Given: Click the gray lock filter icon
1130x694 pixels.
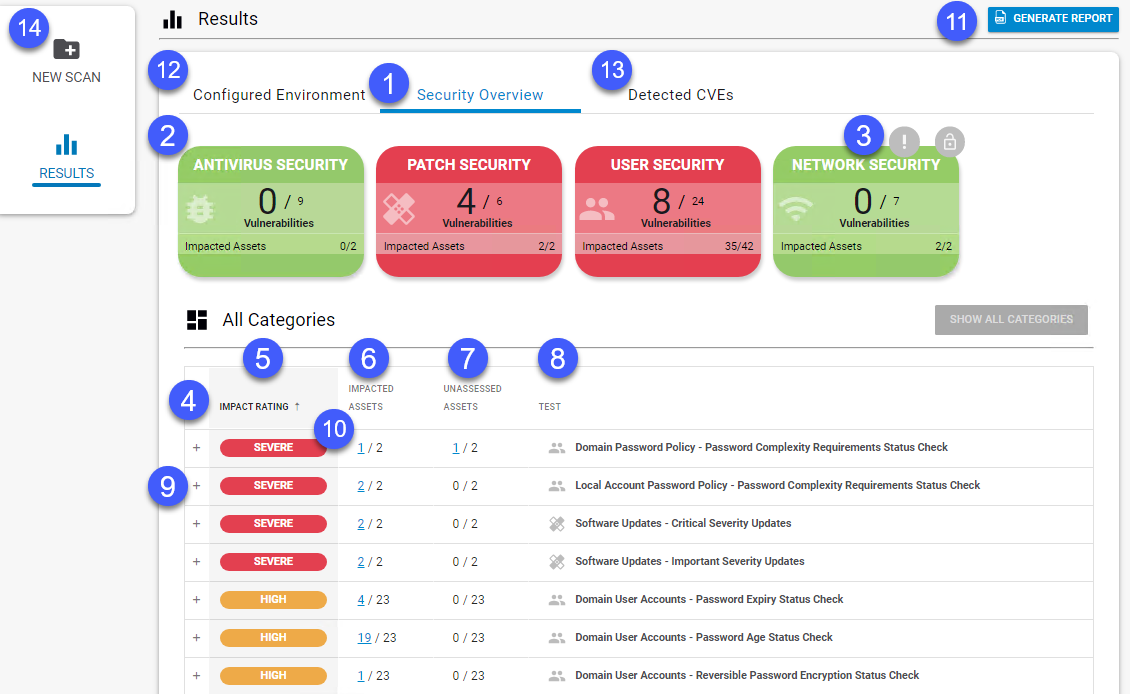Looking at the screenshot, I should (x=949, y=142).
